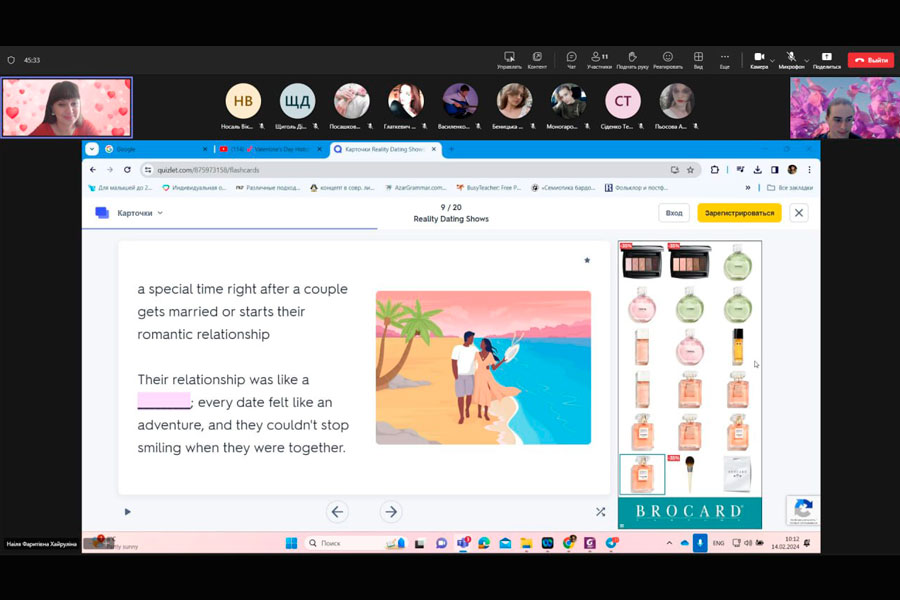
Task: Leave the meeting with Выйти button
Action: (x=870, y=60)
